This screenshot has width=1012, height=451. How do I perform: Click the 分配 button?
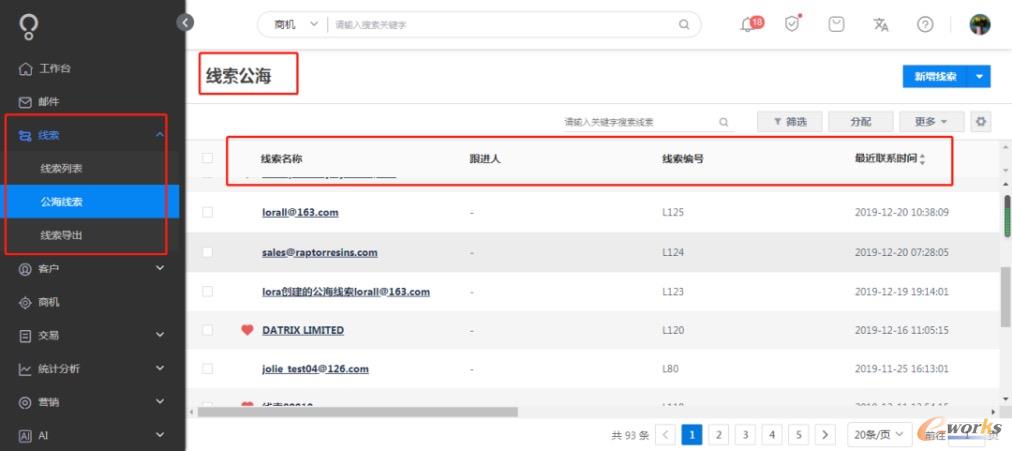pos(860,121)
